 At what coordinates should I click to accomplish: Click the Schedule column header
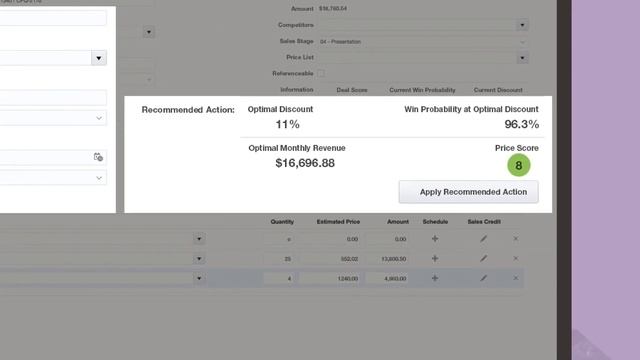pyautogui.click(x=435, y=222)
